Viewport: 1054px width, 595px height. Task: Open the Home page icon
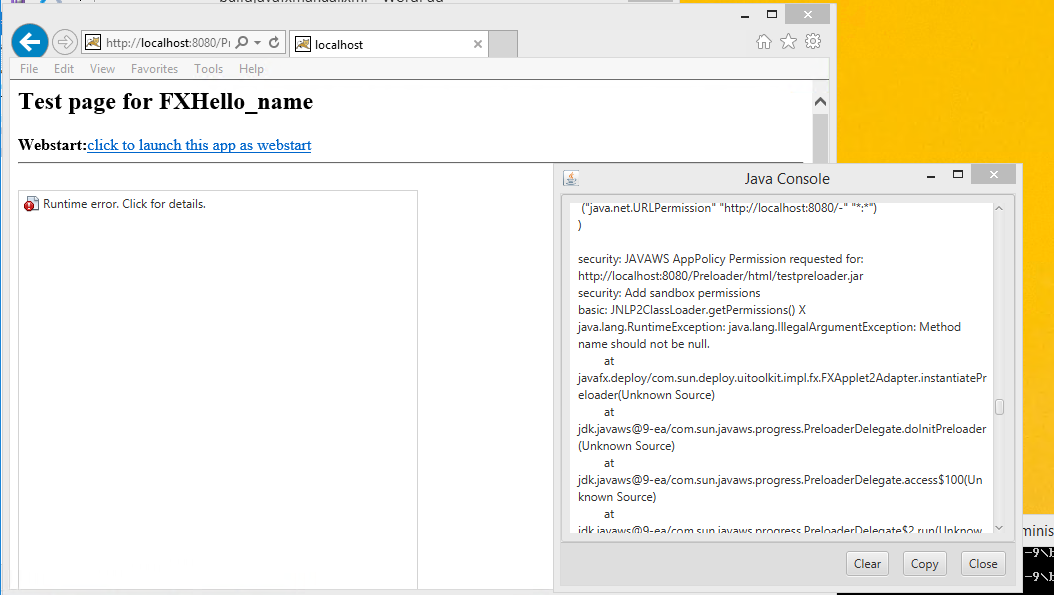point(764,42)
